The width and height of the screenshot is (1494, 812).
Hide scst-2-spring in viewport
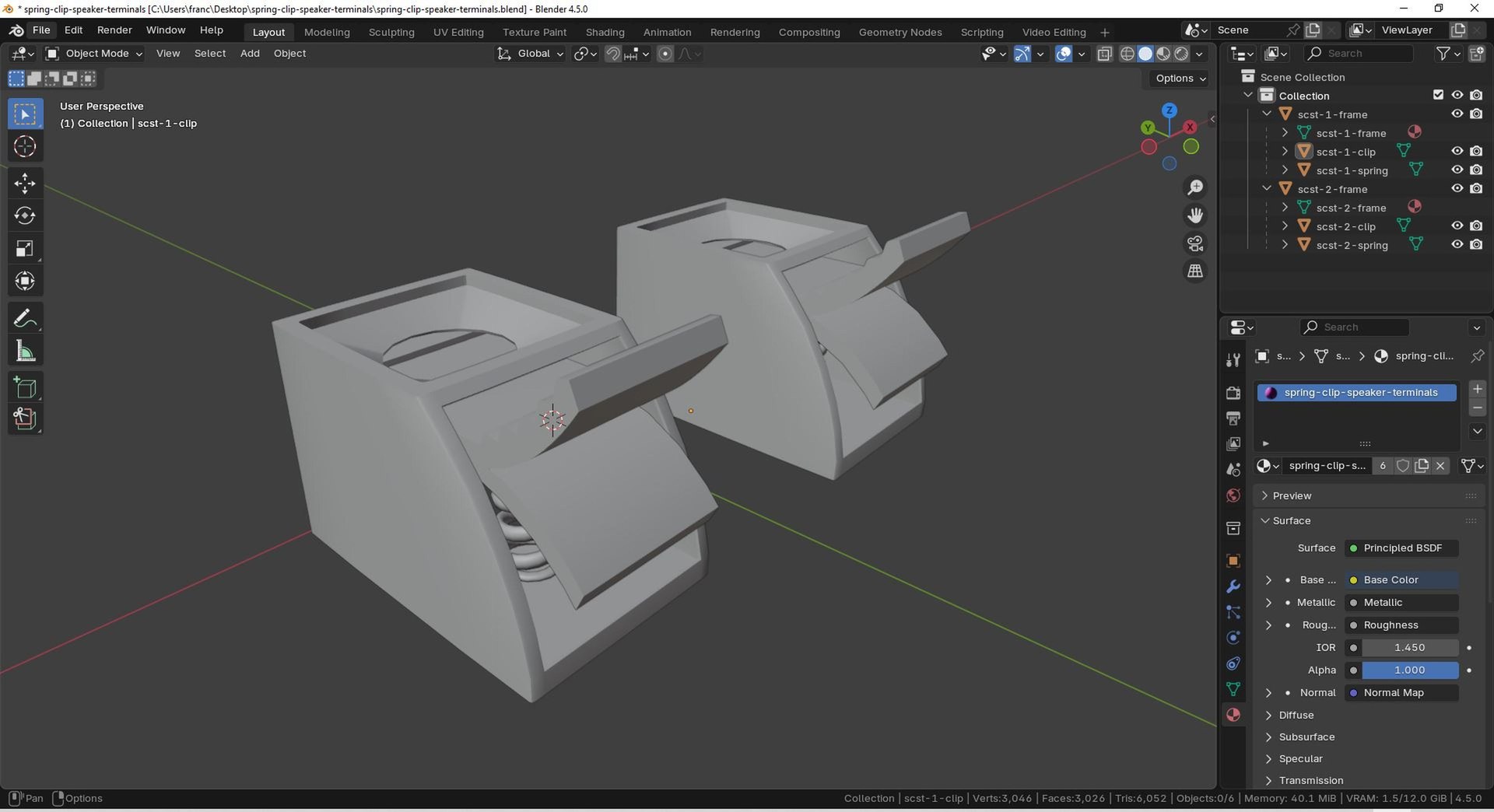tap(1457, 244)
